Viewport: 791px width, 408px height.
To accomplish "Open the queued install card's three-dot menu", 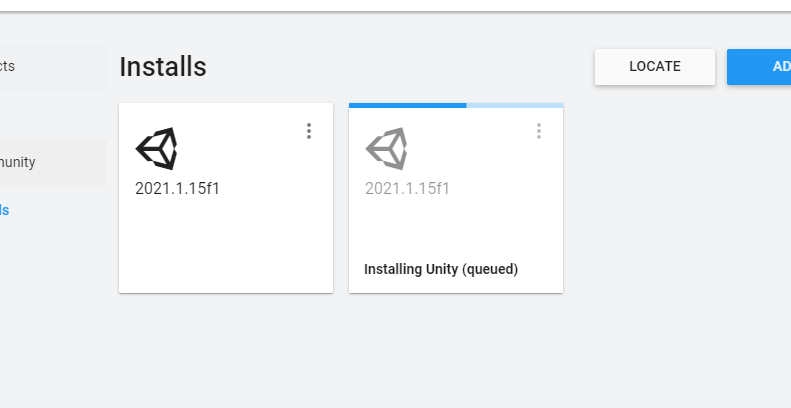I will coord(538,131).
